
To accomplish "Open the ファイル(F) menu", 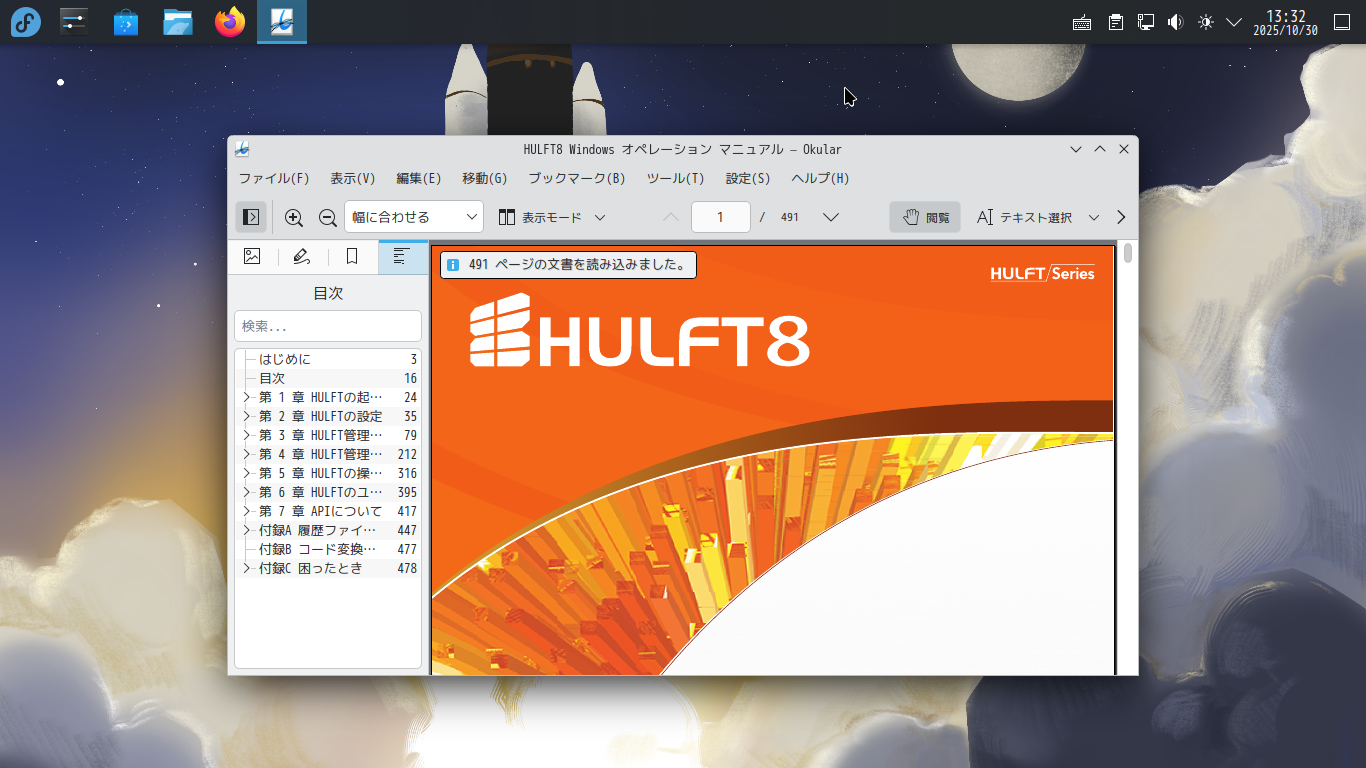I will (274, 179).
